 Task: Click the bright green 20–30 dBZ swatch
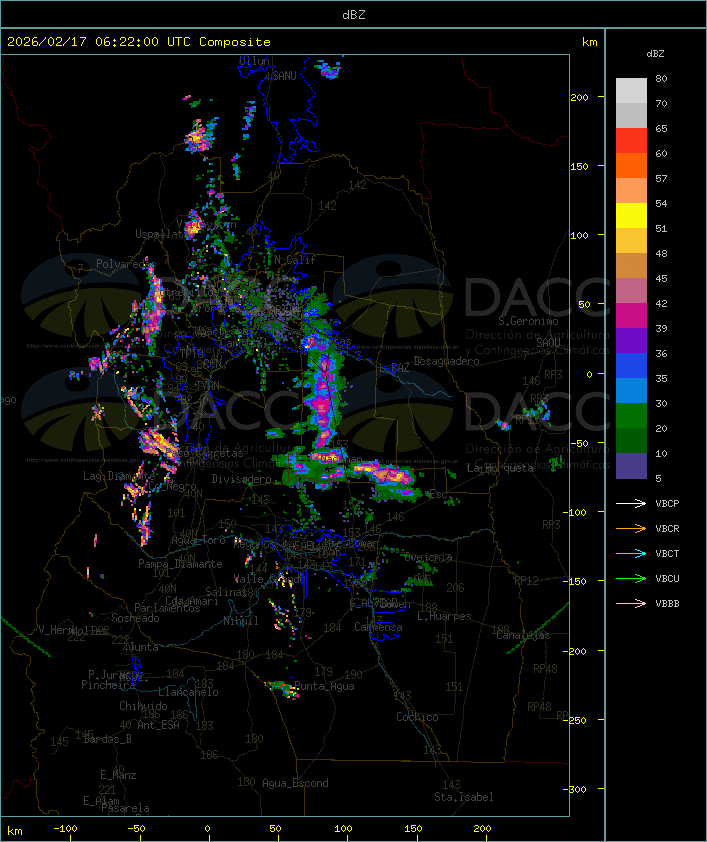(631, 416)
